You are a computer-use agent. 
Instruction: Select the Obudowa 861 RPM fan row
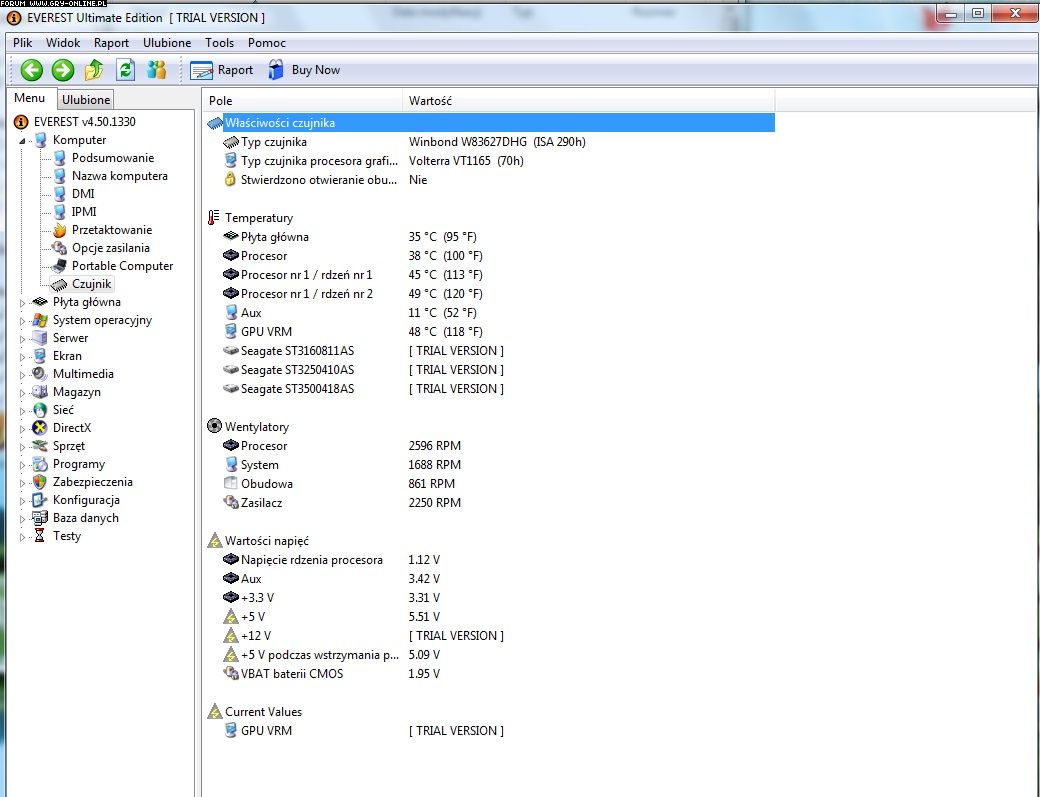[x=491, y=484]
